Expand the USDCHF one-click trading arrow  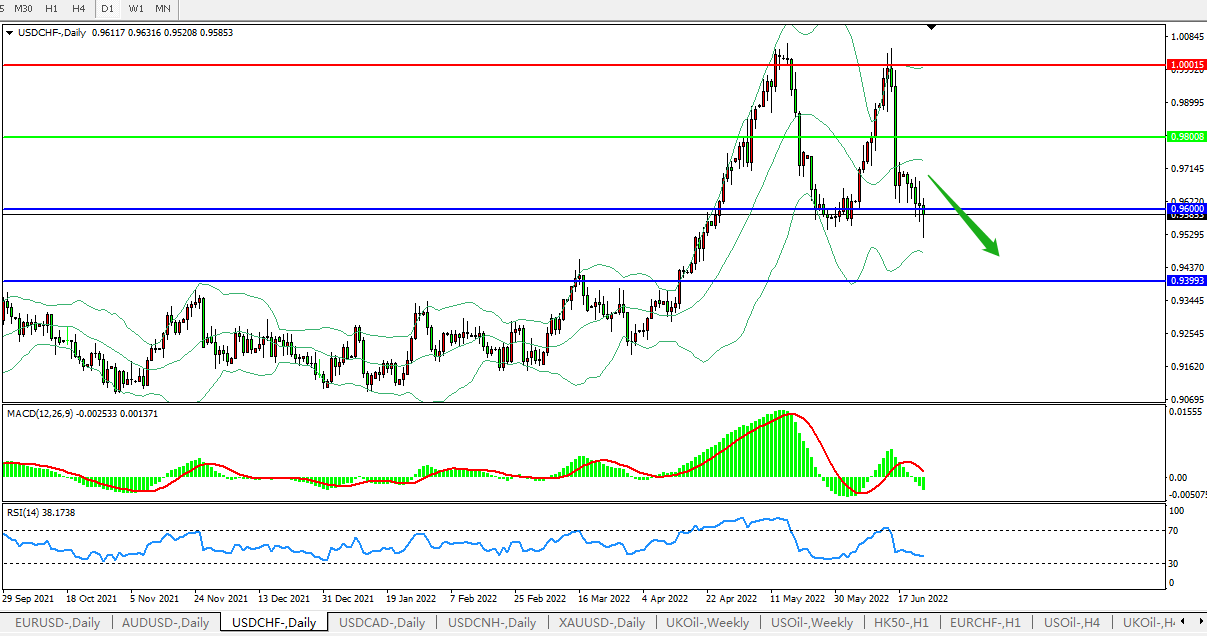tap(10, 32)
